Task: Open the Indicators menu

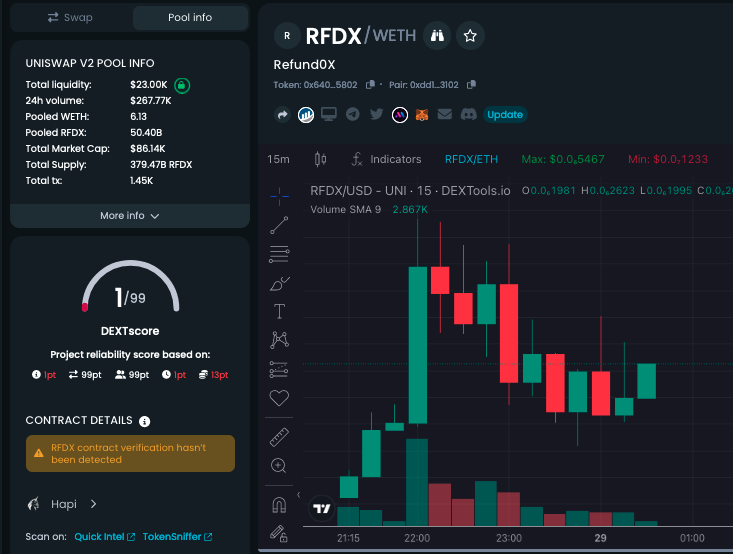Action: click(386, 159)
